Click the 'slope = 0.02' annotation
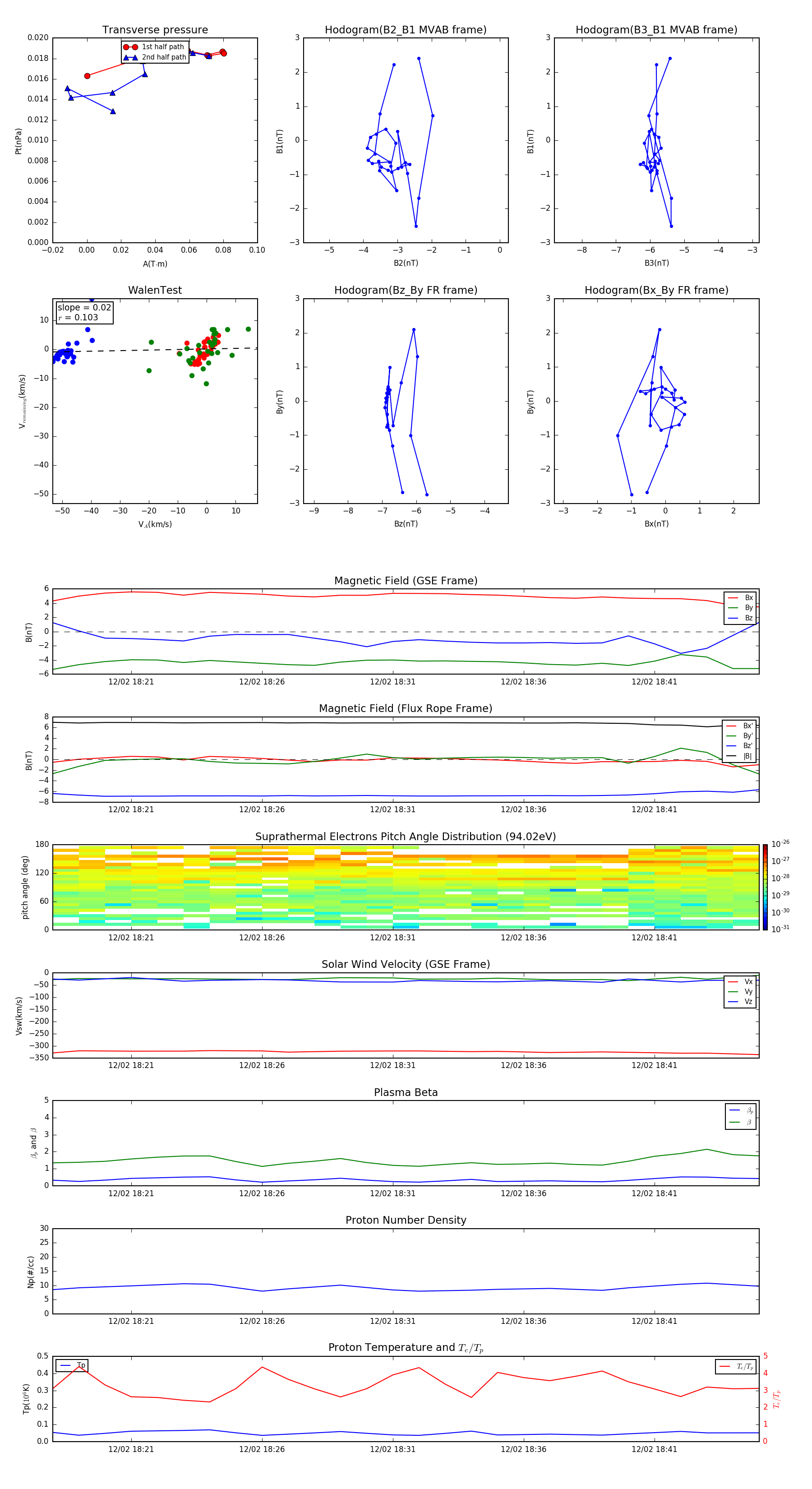The height and width of the screenshot is (1489, 812). [x=84, y=308]
